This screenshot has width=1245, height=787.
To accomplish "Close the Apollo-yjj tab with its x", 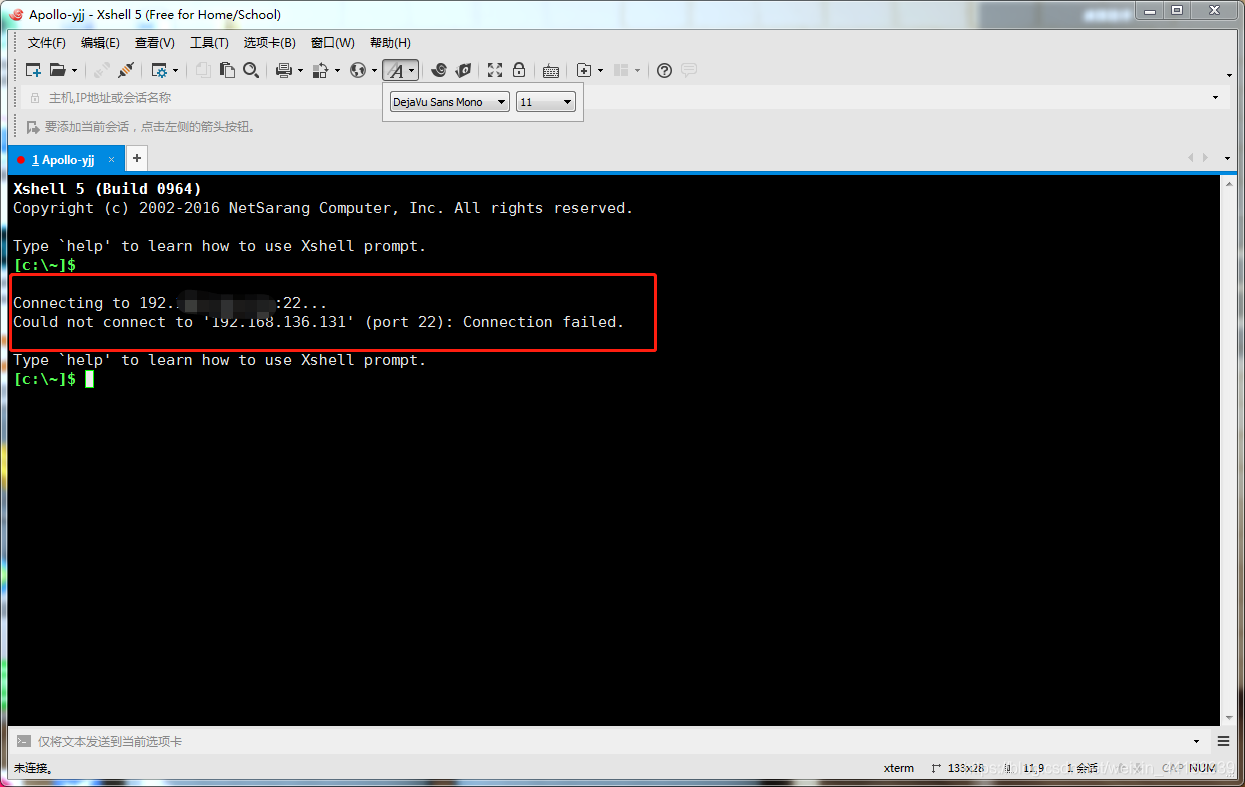I will [112, 160].
